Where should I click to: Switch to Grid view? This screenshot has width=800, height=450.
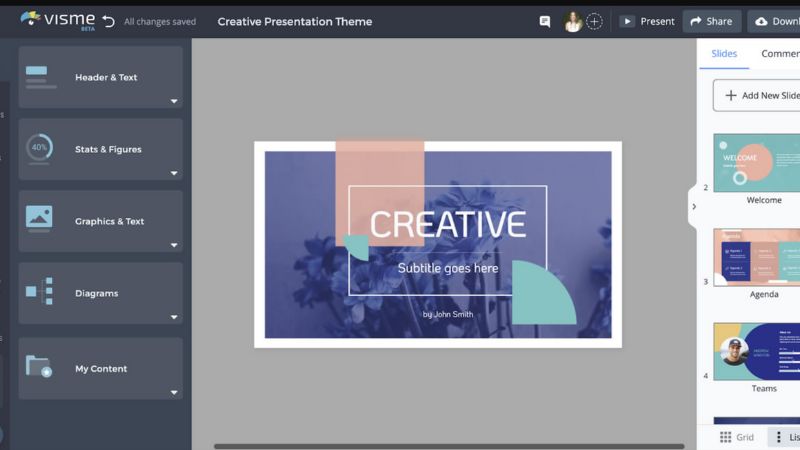click(x=737, y=437)
